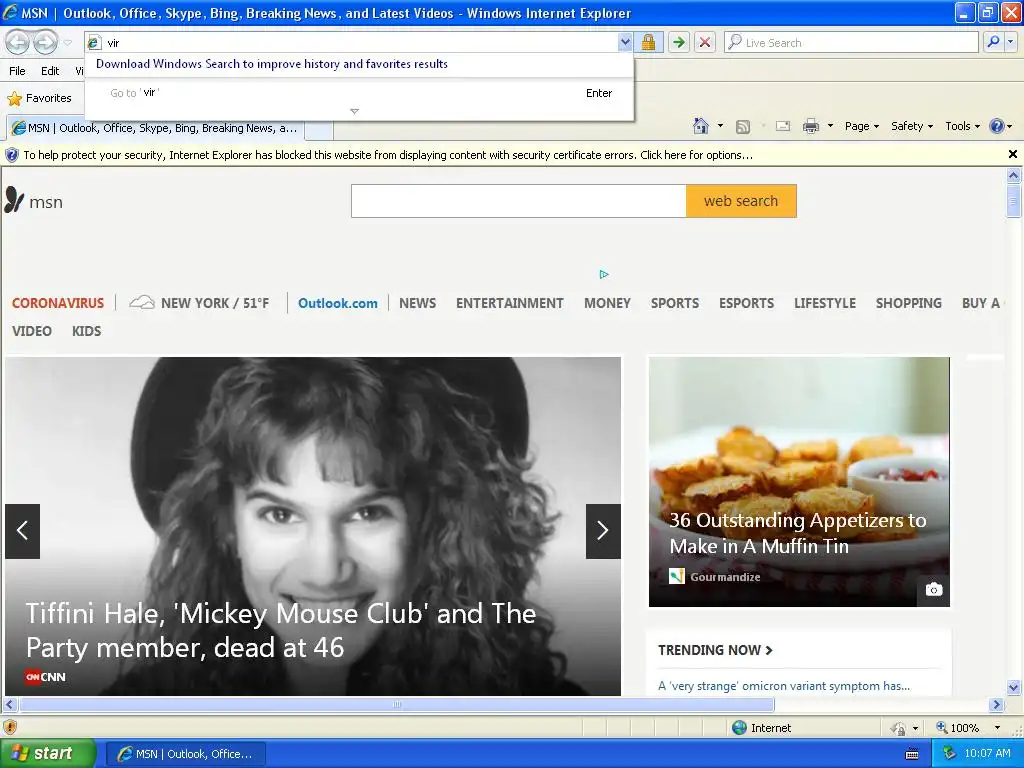Screen dimensions: 1024x768
Task: Click the Read Mail envelope icon
Action: [783, 126]
